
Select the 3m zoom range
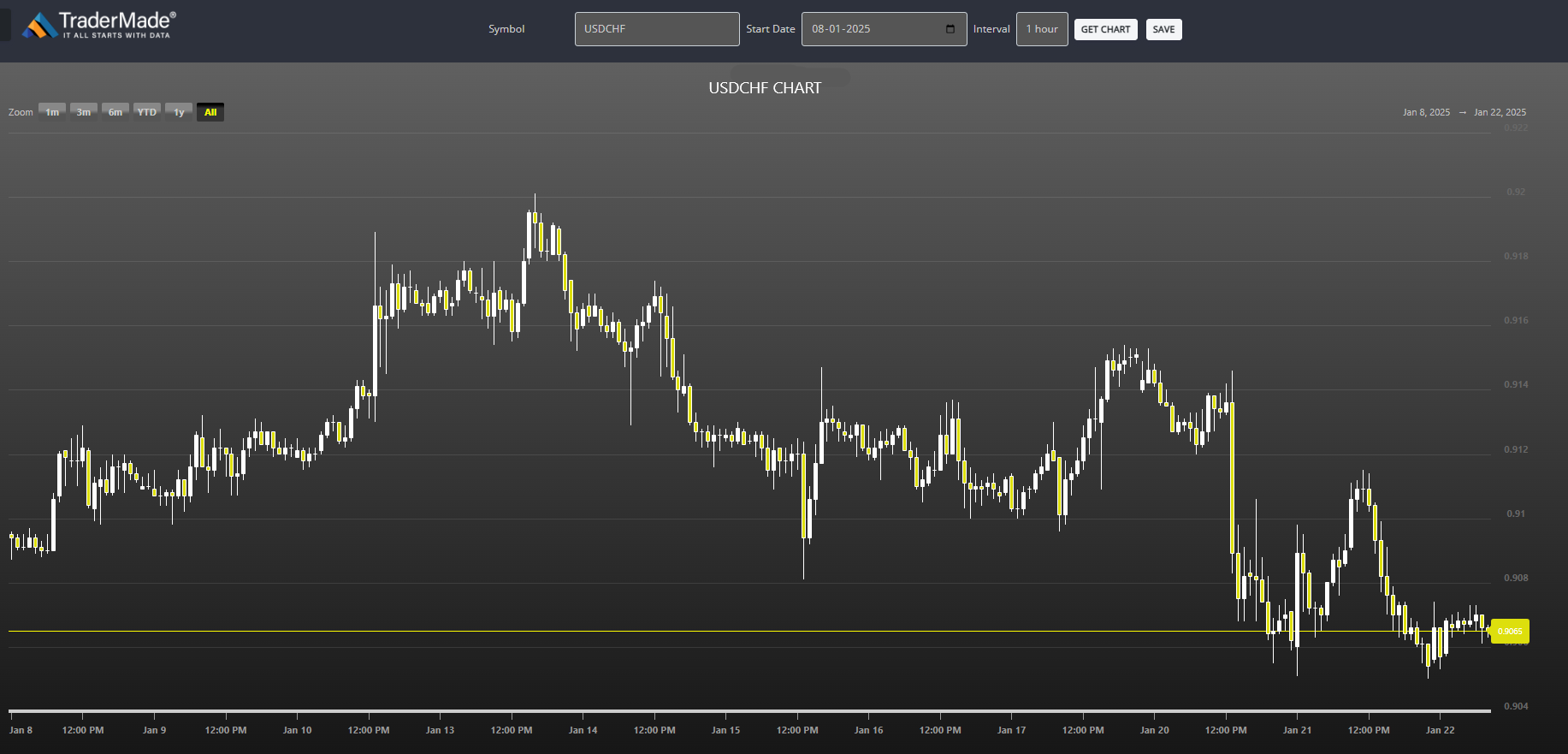[x=84, y=112]
